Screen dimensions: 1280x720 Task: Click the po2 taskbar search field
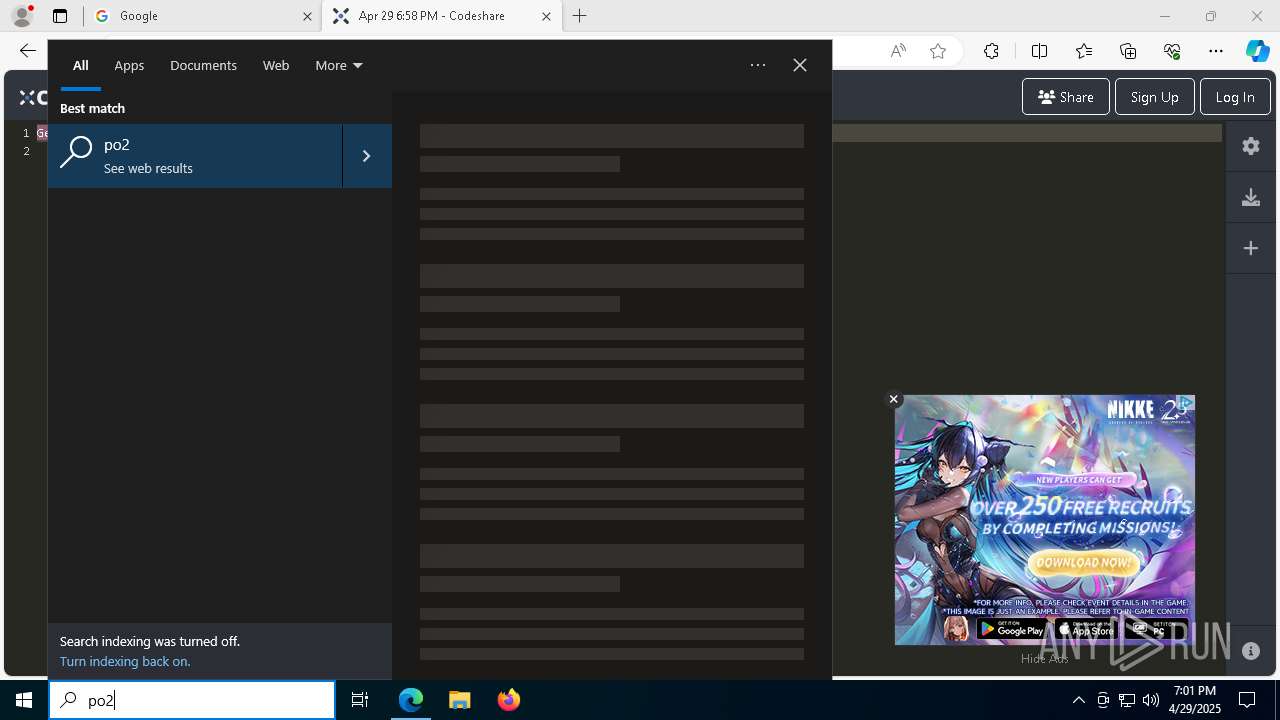192,700
